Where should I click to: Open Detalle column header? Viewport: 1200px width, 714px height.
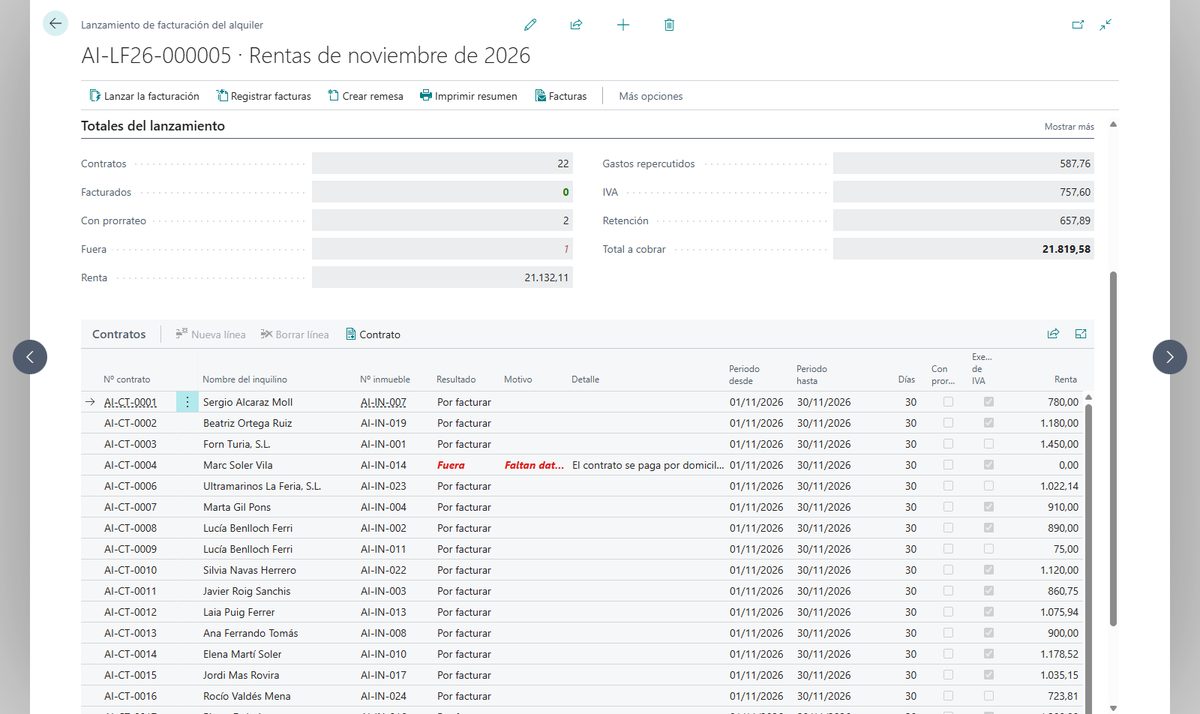[x=585, y=380]
